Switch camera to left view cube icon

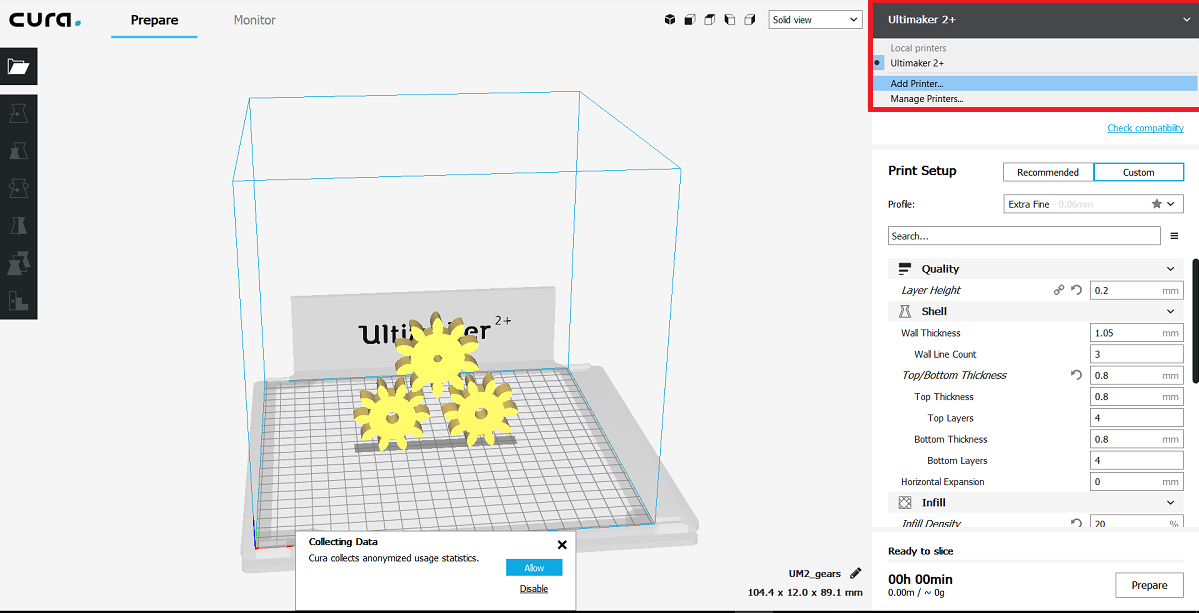pyautogui.click(x=729, y=20)
